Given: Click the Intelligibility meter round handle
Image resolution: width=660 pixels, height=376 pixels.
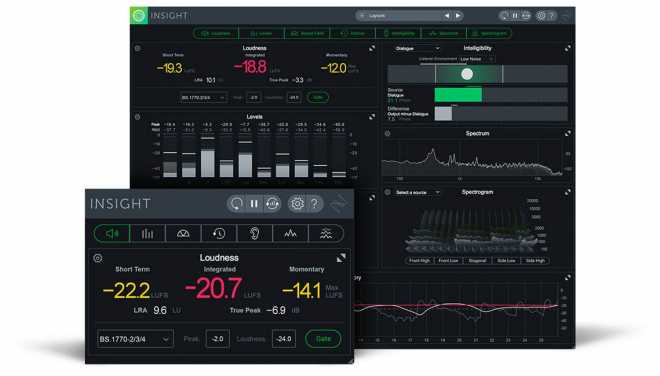Looking at the screenshot, I should (x=467, y=75).
